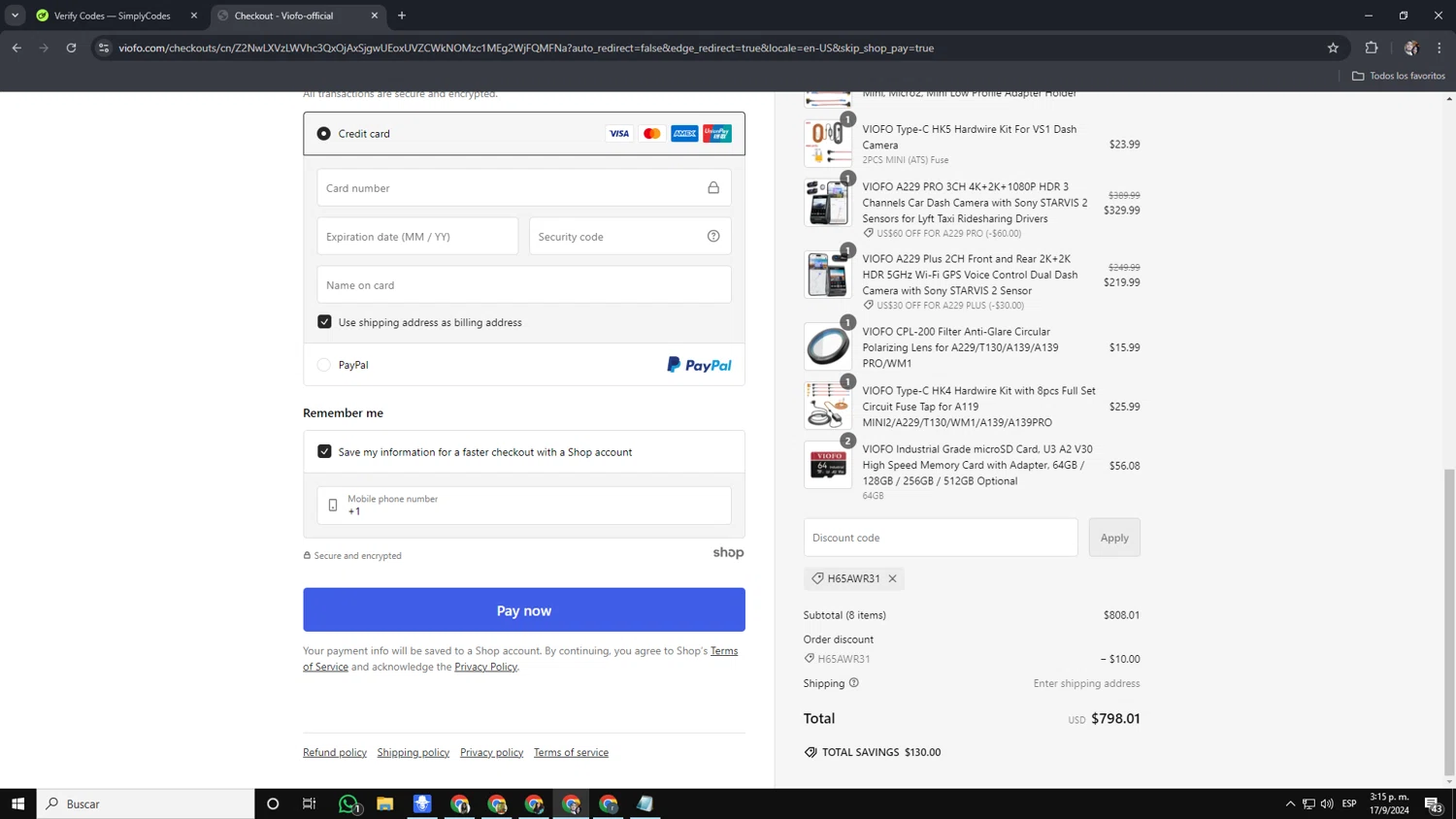The image size is (1456, 819).
Task: Click the card number lock icon
Action: [713, 188]
